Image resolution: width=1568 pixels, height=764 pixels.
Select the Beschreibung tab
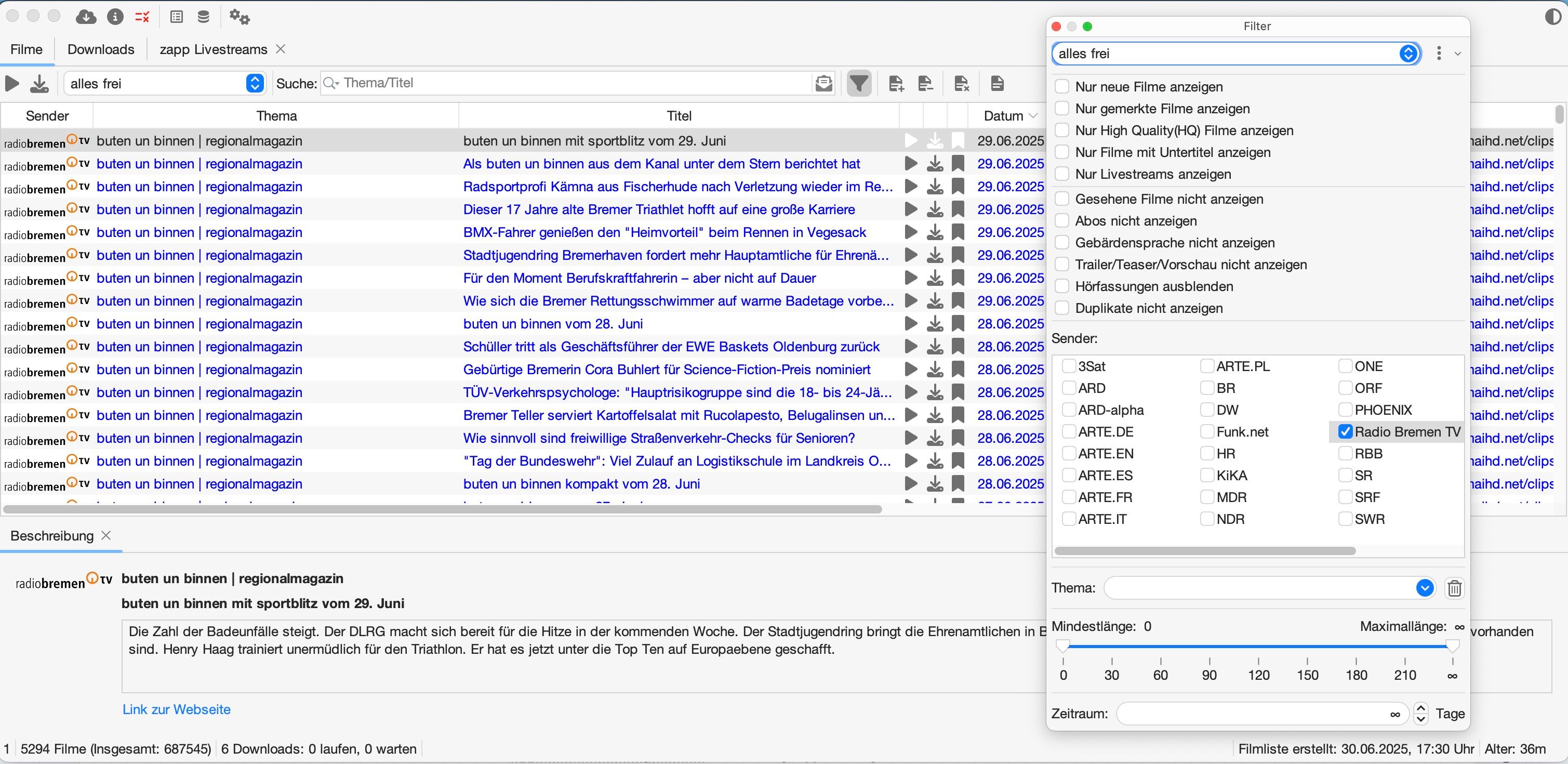52,536
